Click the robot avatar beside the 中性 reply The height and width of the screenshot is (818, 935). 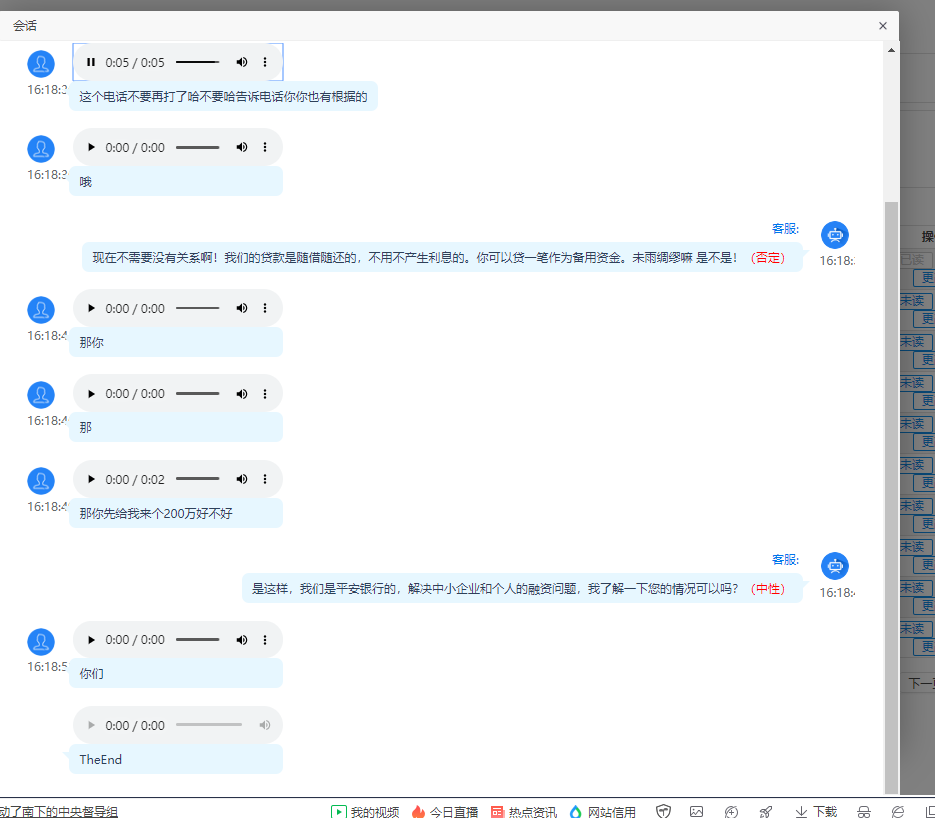pyautogui.click(x=834, y=566)
